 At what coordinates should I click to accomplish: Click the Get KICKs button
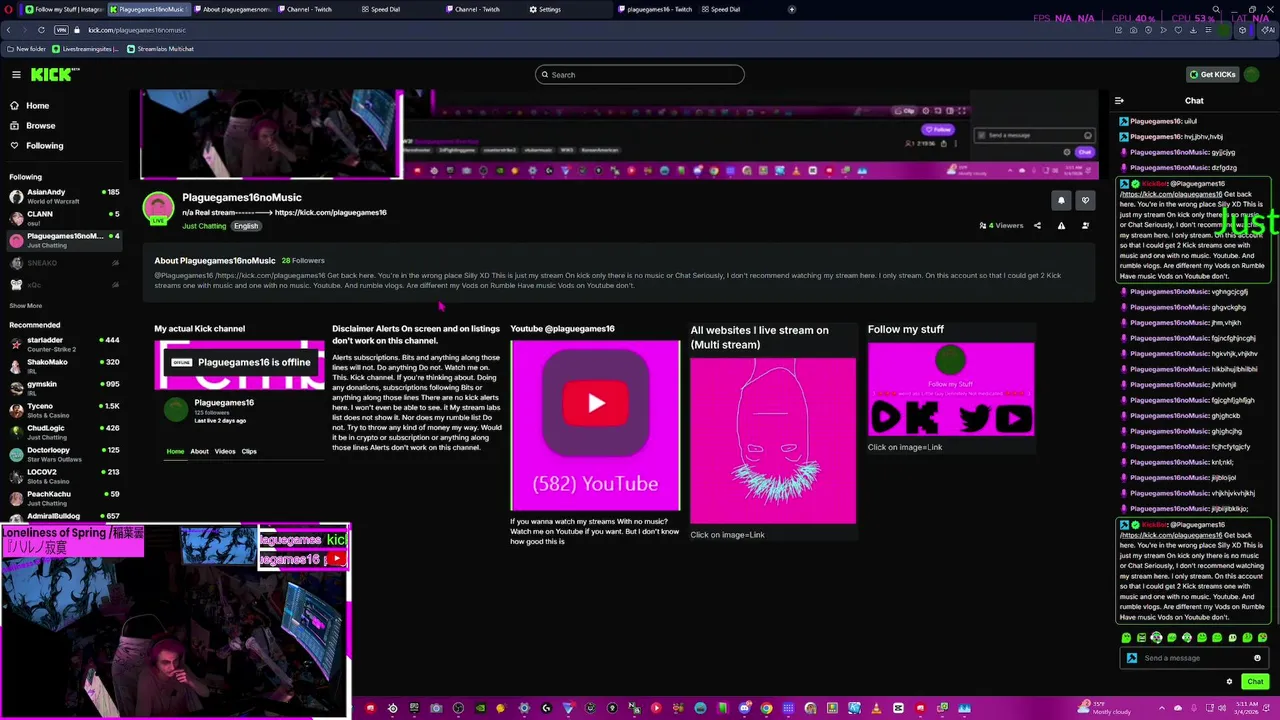[1211, 75]
